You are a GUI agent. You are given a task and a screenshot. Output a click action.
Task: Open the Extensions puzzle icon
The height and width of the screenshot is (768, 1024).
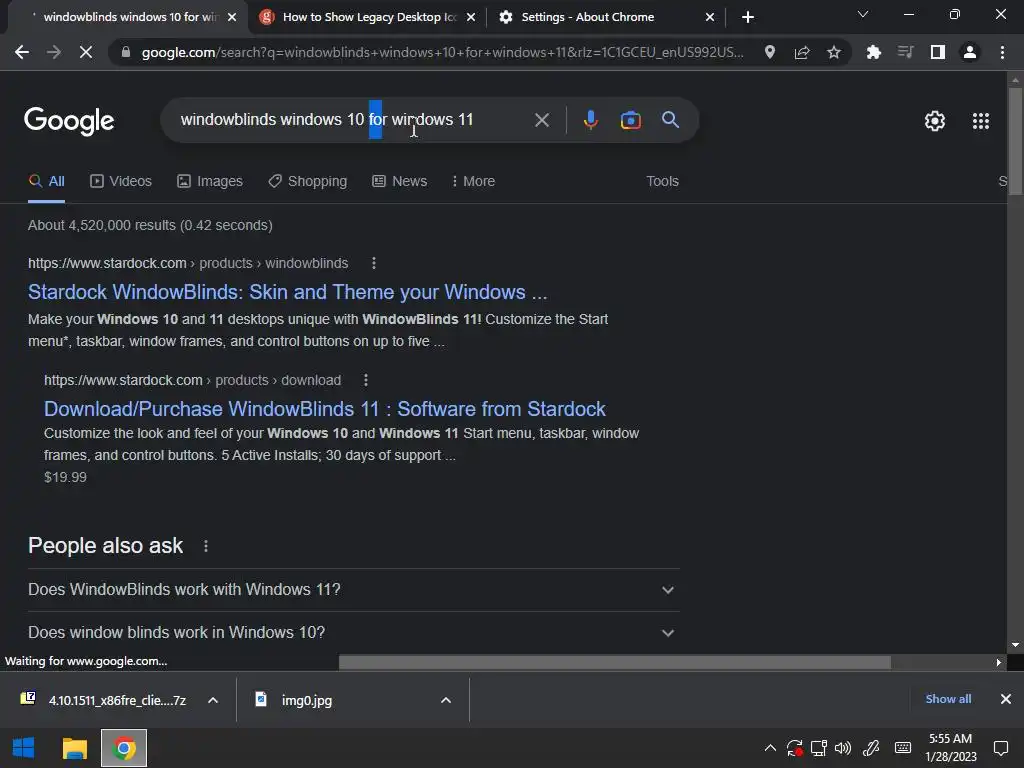(873, 52)
